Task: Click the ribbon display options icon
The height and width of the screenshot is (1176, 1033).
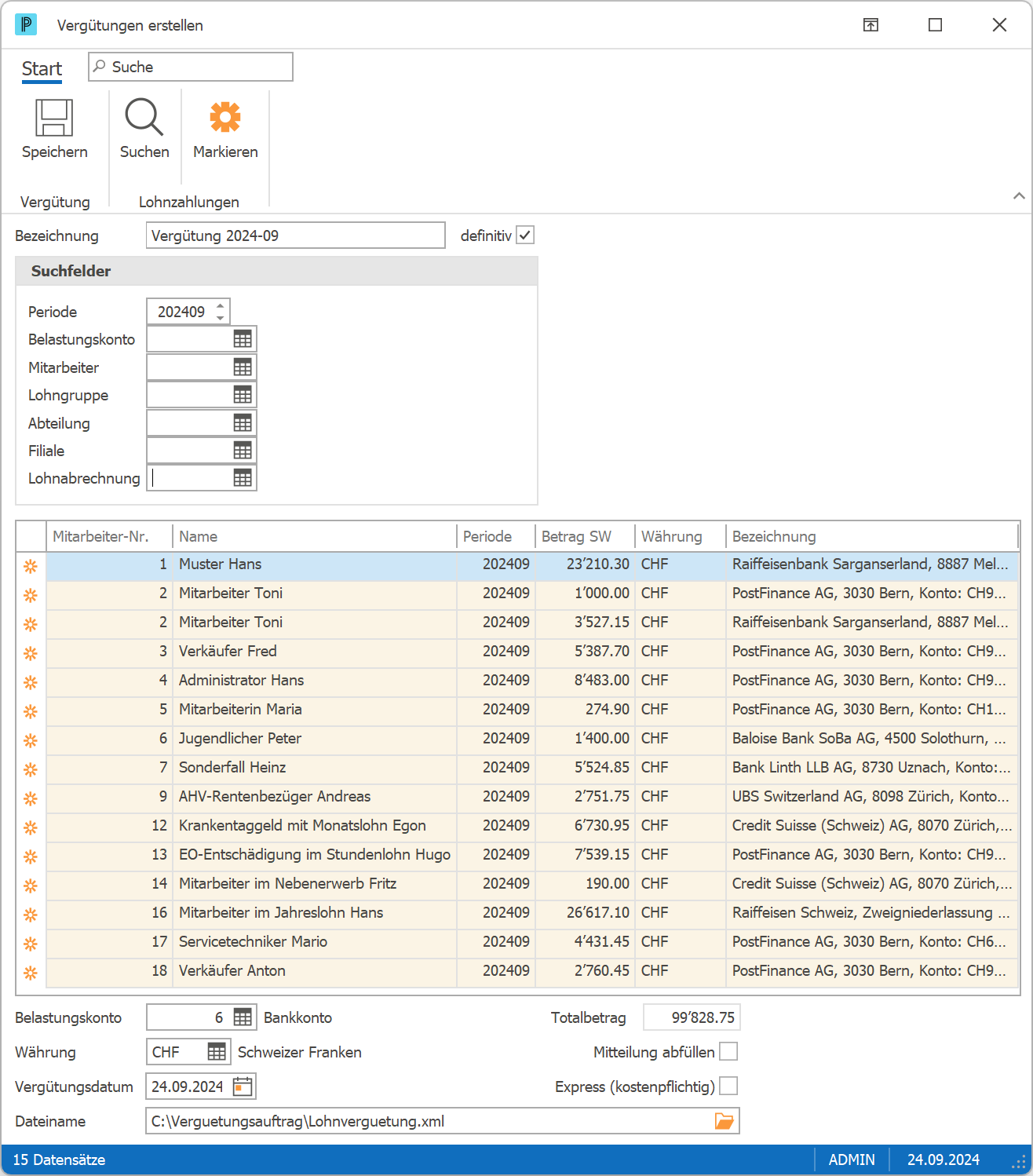Action: coord(871,25)
